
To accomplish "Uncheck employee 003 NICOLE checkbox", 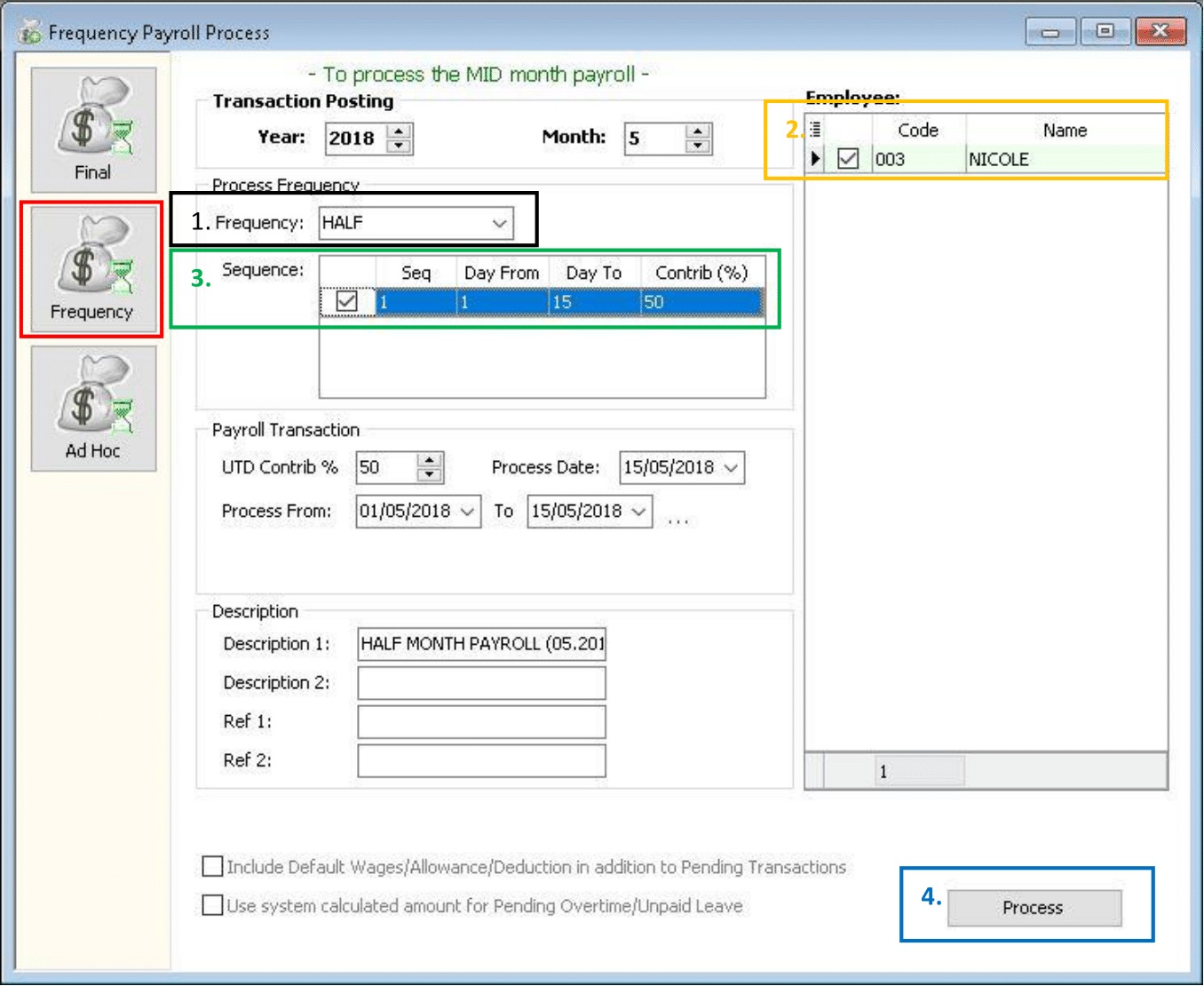I will click(848, 159).
